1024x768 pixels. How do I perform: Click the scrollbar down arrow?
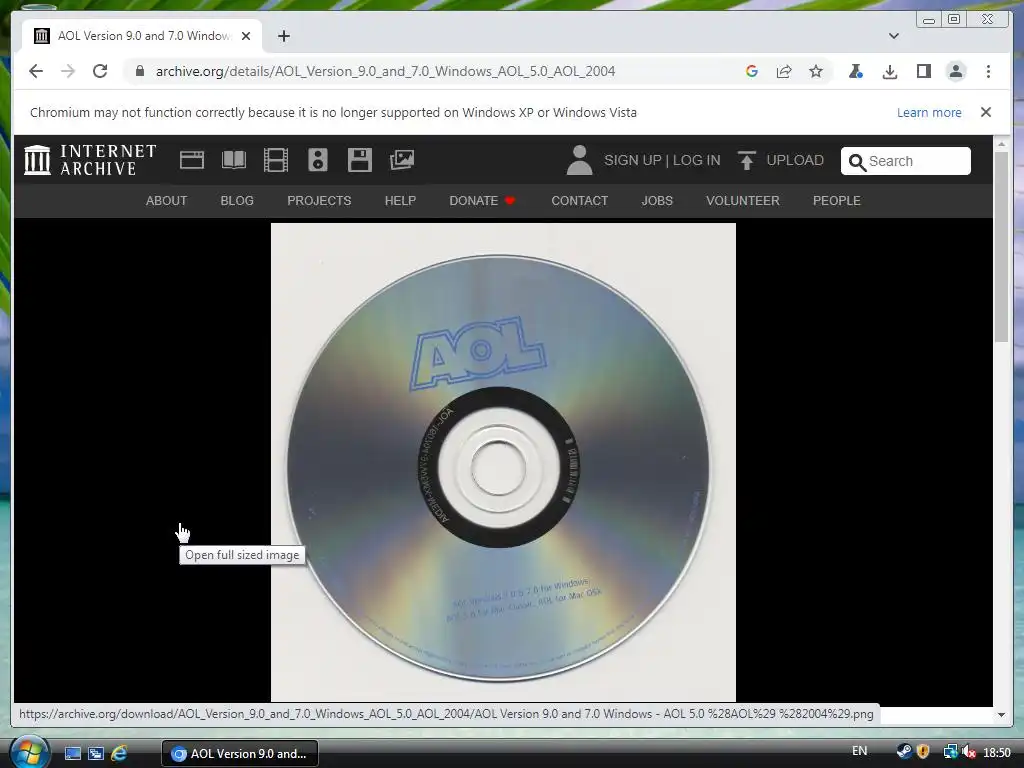click(1001, 714)
